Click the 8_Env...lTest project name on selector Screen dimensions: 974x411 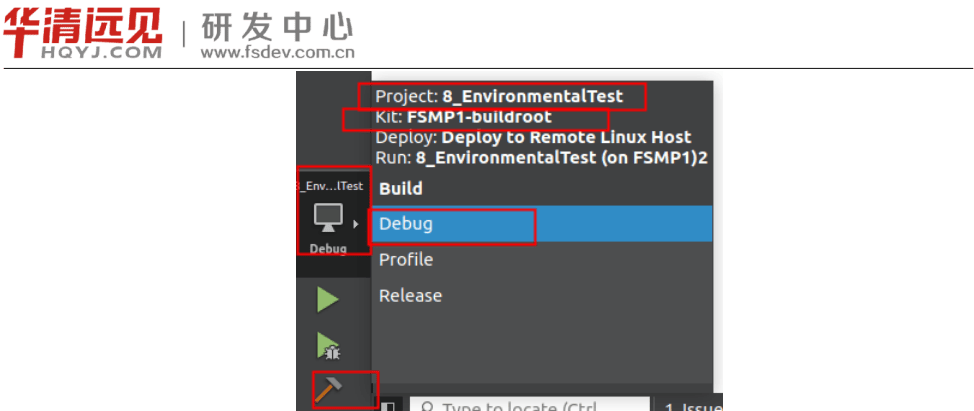click(x=329, y=186)
